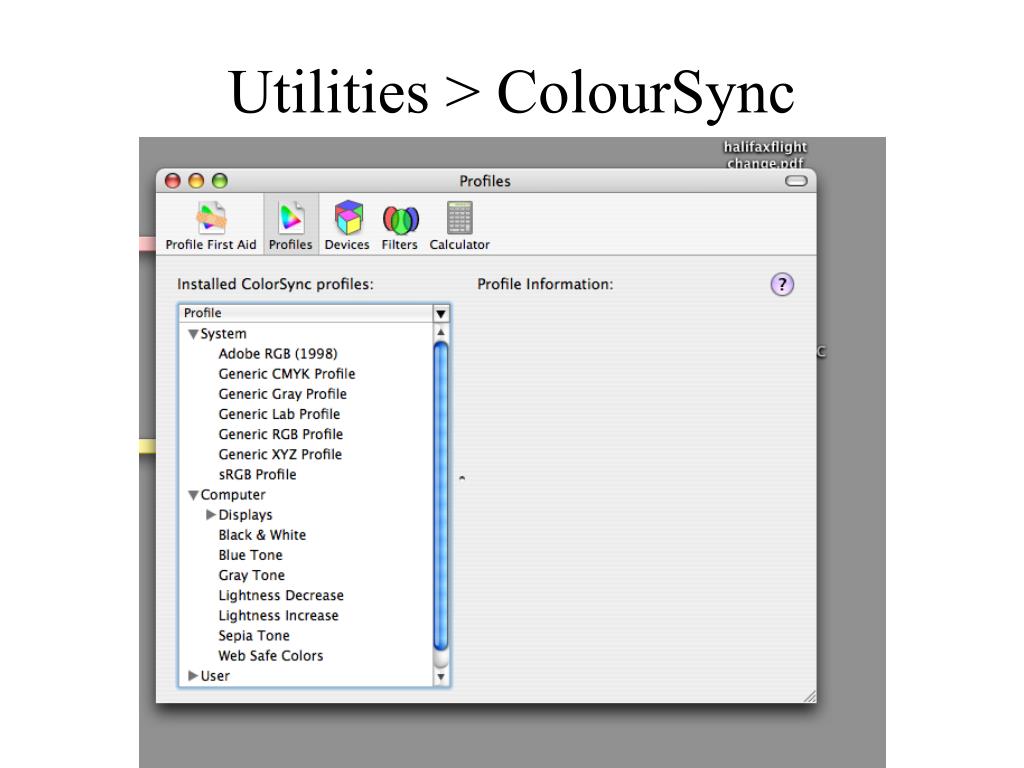Image resolution: width=1024 pixels, height=768 pixels.
Task: Open the Profile column dropdown arrow
Action: click(x=441, y=313)
